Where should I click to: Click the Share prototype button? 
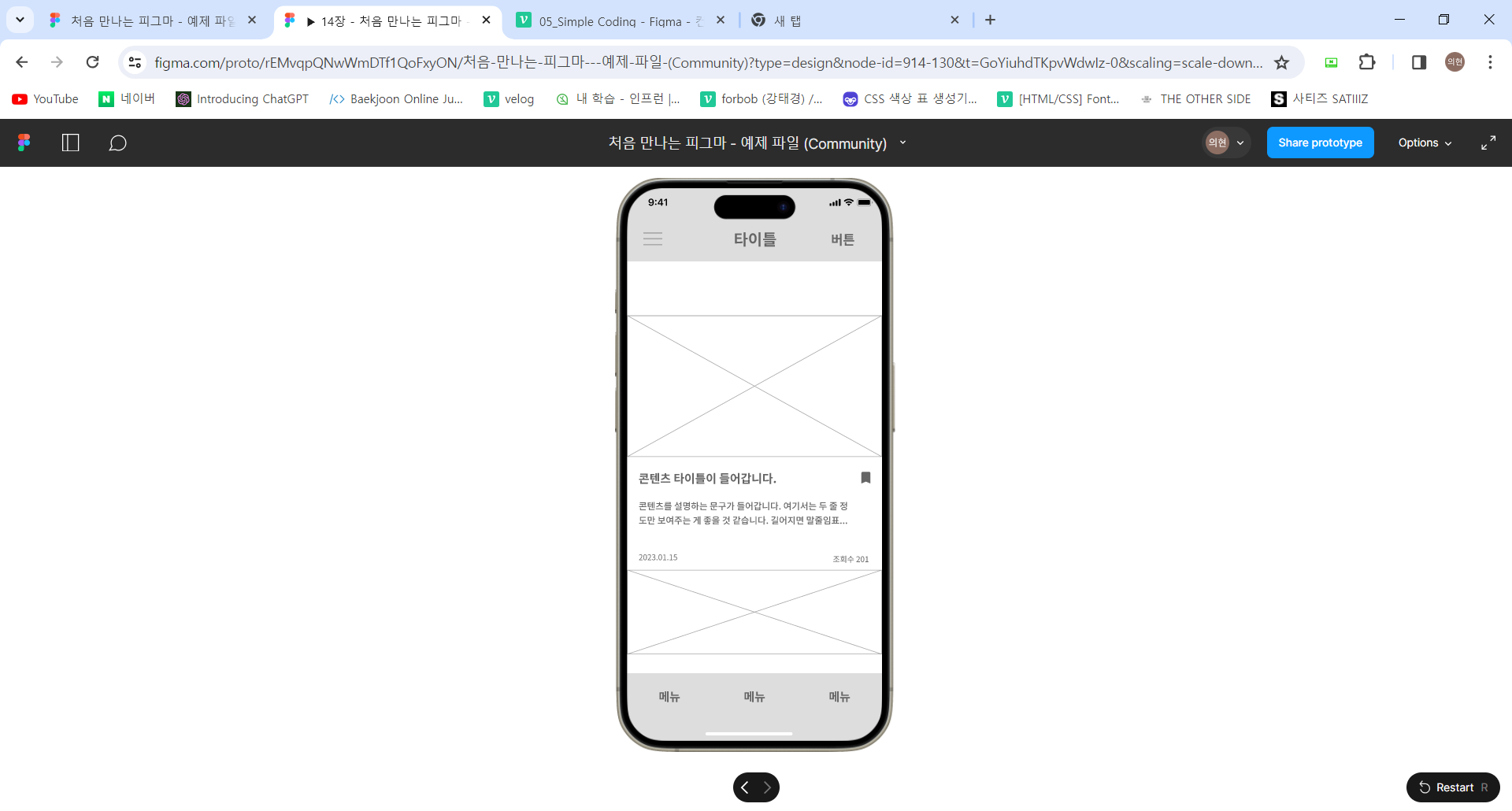click(1320, 143)
